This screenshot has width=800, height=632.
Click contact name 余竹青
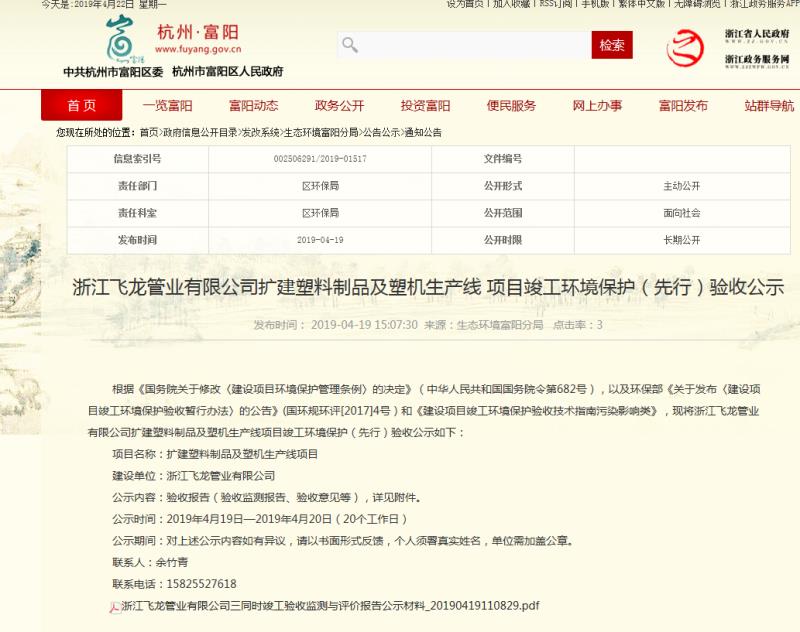click(x=172, y=563)
